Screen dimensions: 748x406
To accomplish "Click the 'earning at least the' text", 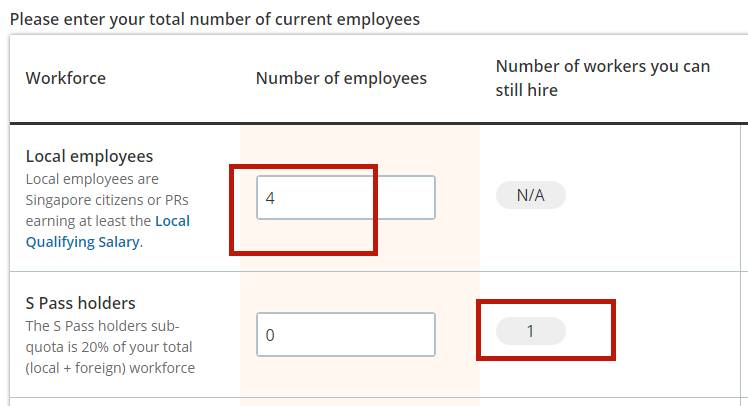I will coord(88,220).
